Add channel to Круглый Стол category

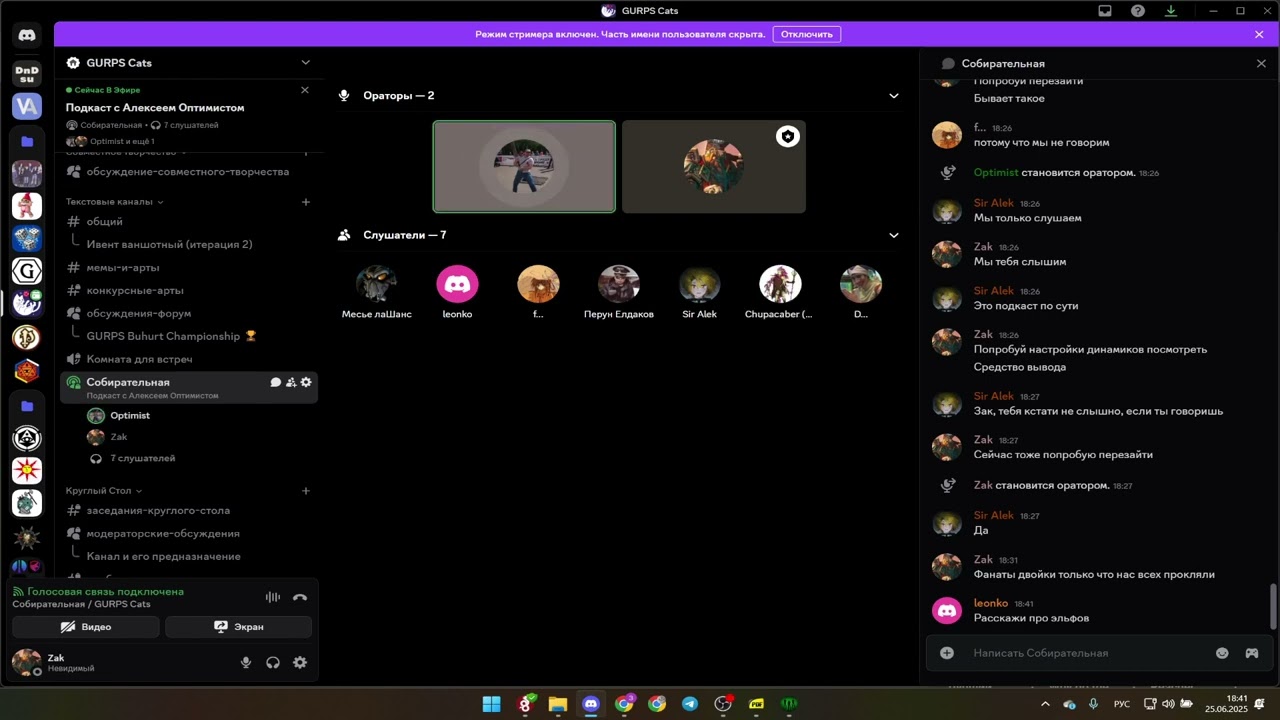click(x=306, y=491)
